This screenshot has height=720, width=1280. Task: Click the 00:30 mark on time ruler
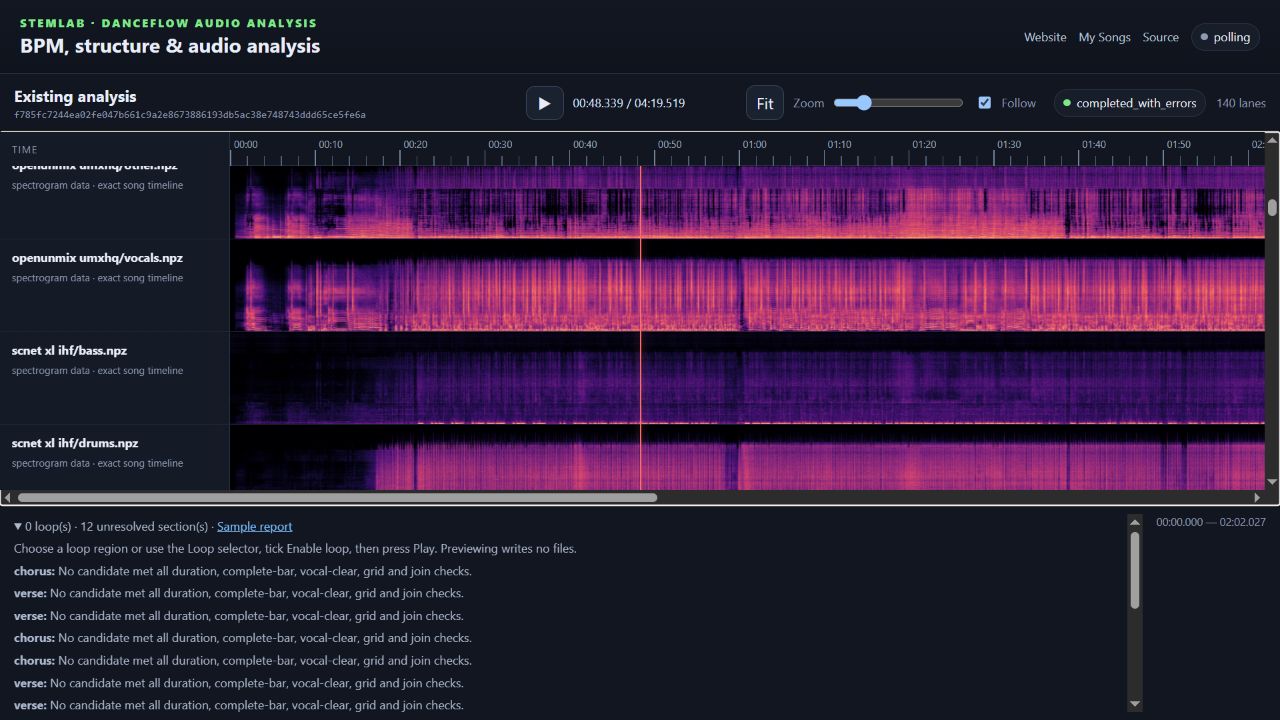coord(500,145)
